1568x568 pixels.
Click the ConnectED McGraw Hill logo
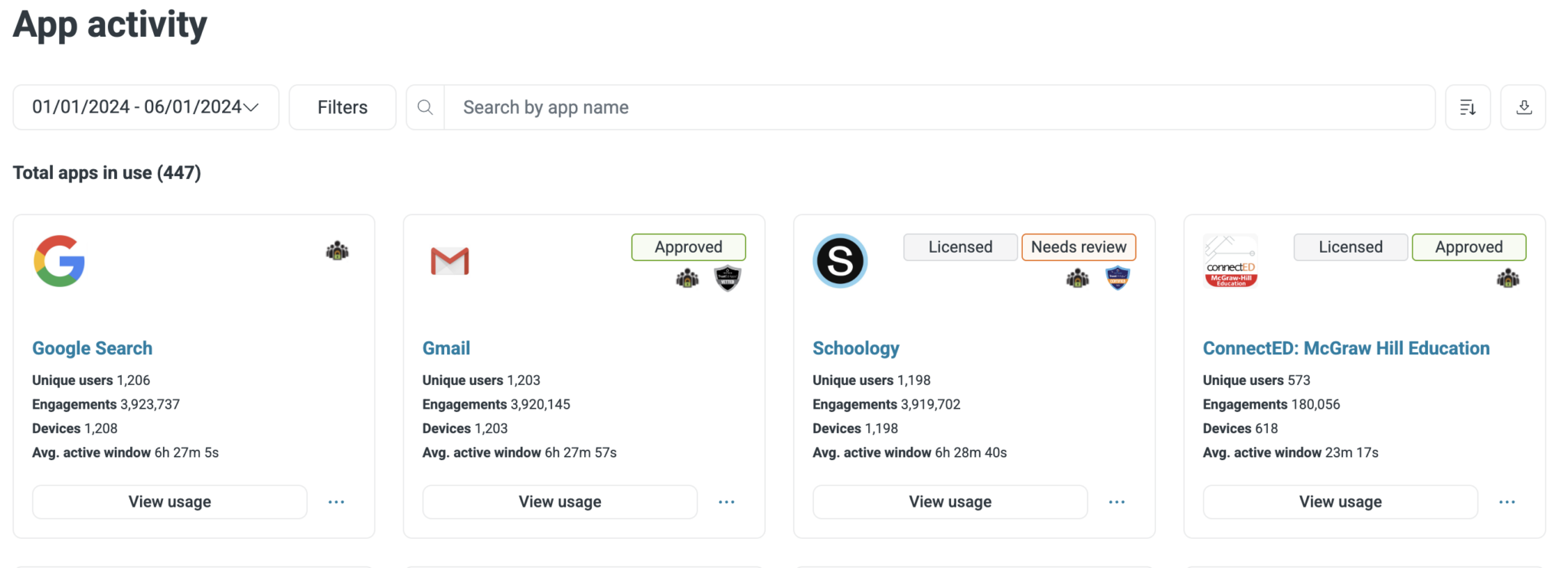(1230, 261)
